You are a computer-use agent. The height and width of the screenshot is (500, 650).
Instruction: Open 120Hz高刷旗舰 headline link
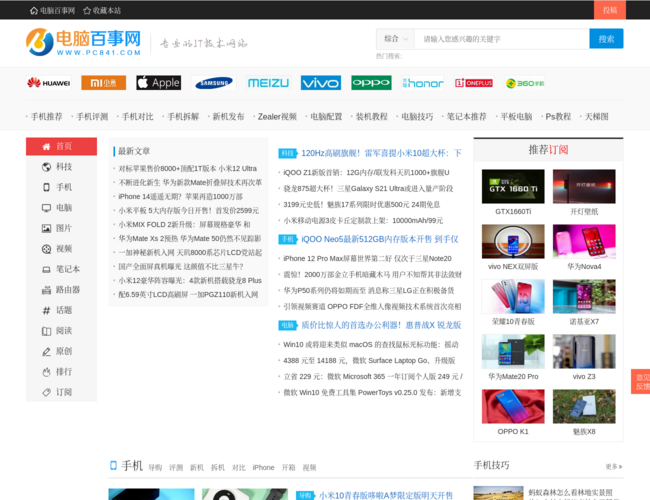pos(381,153)
